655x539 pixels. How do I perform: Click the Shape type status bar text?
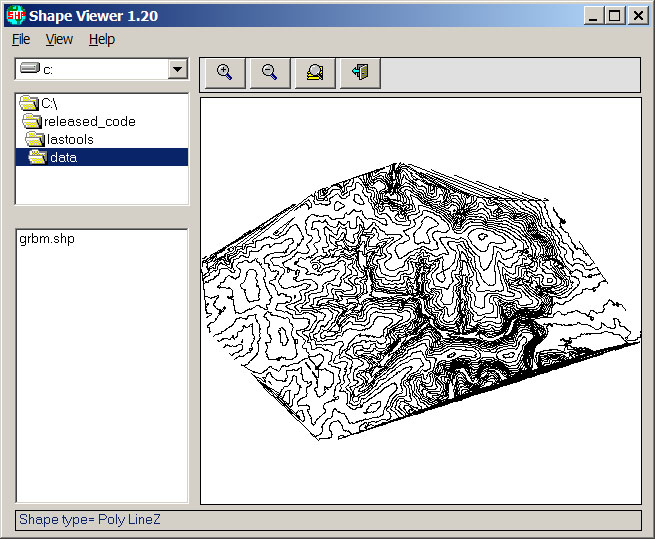coord(89,519)
